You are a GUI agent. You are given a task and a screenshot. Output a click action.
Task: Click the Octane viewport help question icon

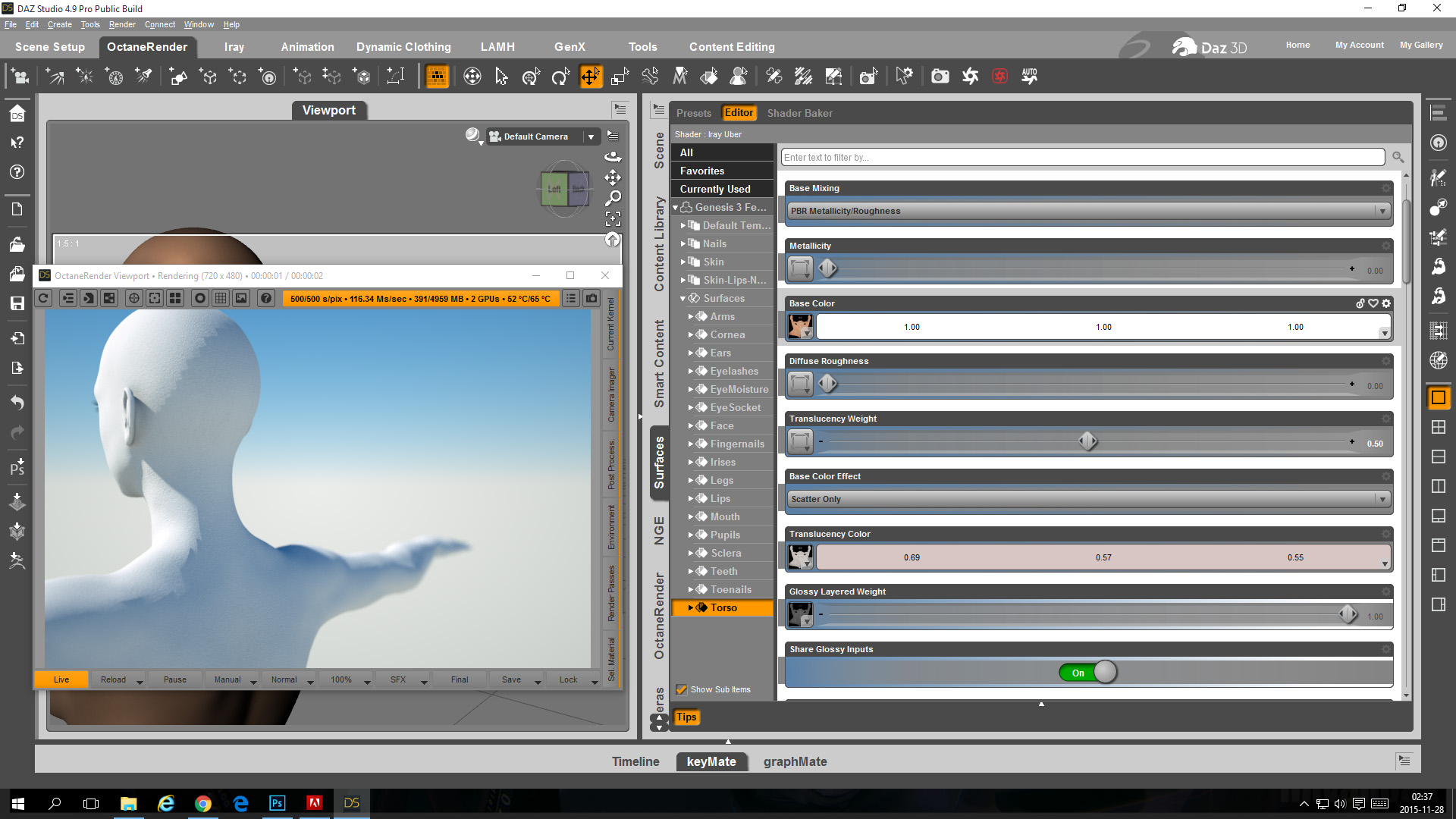pos(265,298)
